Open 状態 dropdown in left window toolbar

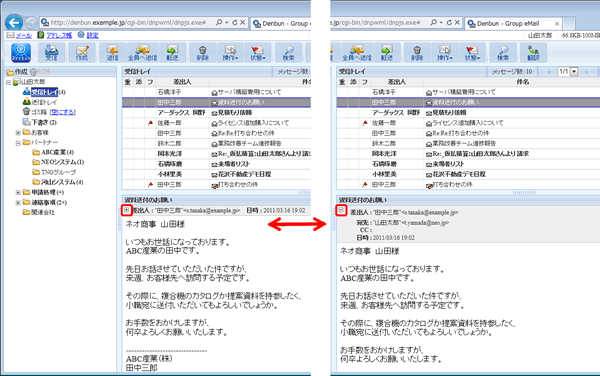click(258, 53)
